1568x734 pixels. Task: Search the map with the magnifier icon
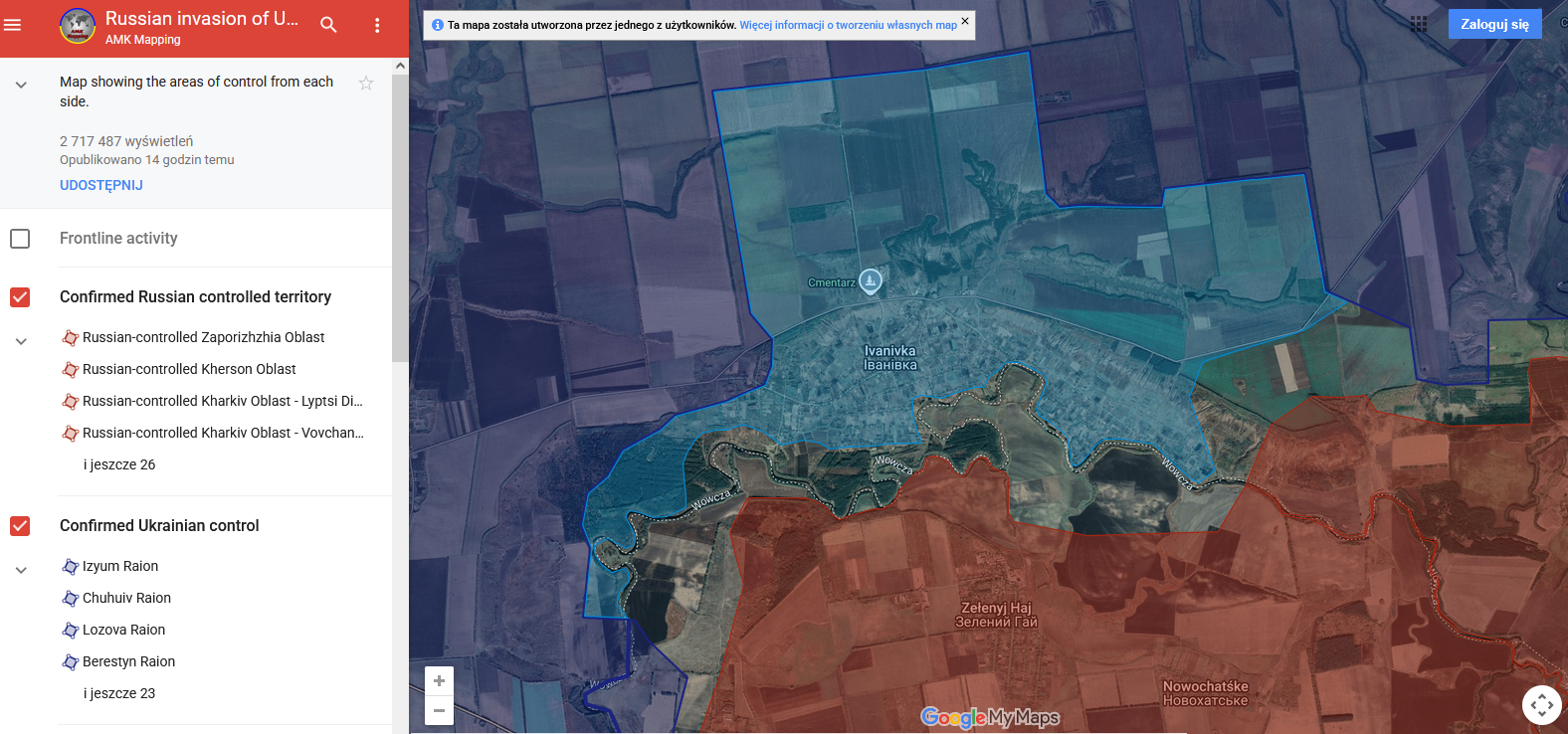coord(328,25)
